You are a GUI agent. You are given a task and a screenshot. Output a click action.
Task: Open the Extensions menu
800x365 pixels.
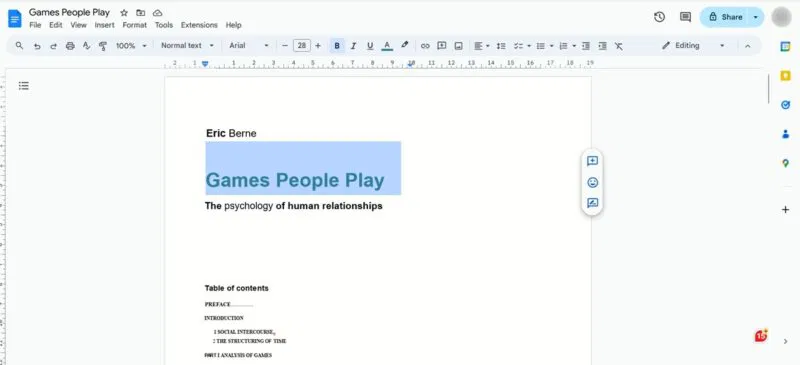point(199,25)
